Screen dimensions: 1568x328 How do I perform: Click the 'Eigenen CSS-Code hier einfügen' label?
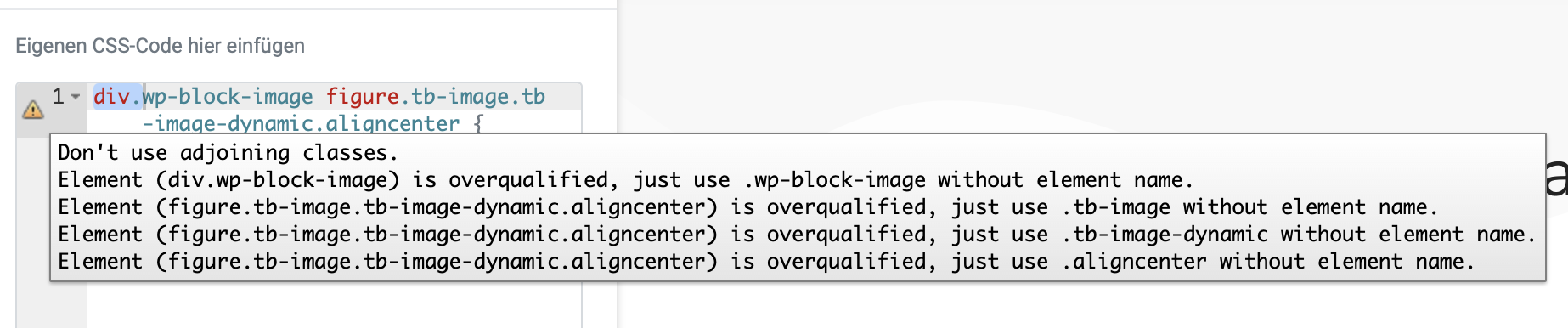coord(160,46)
